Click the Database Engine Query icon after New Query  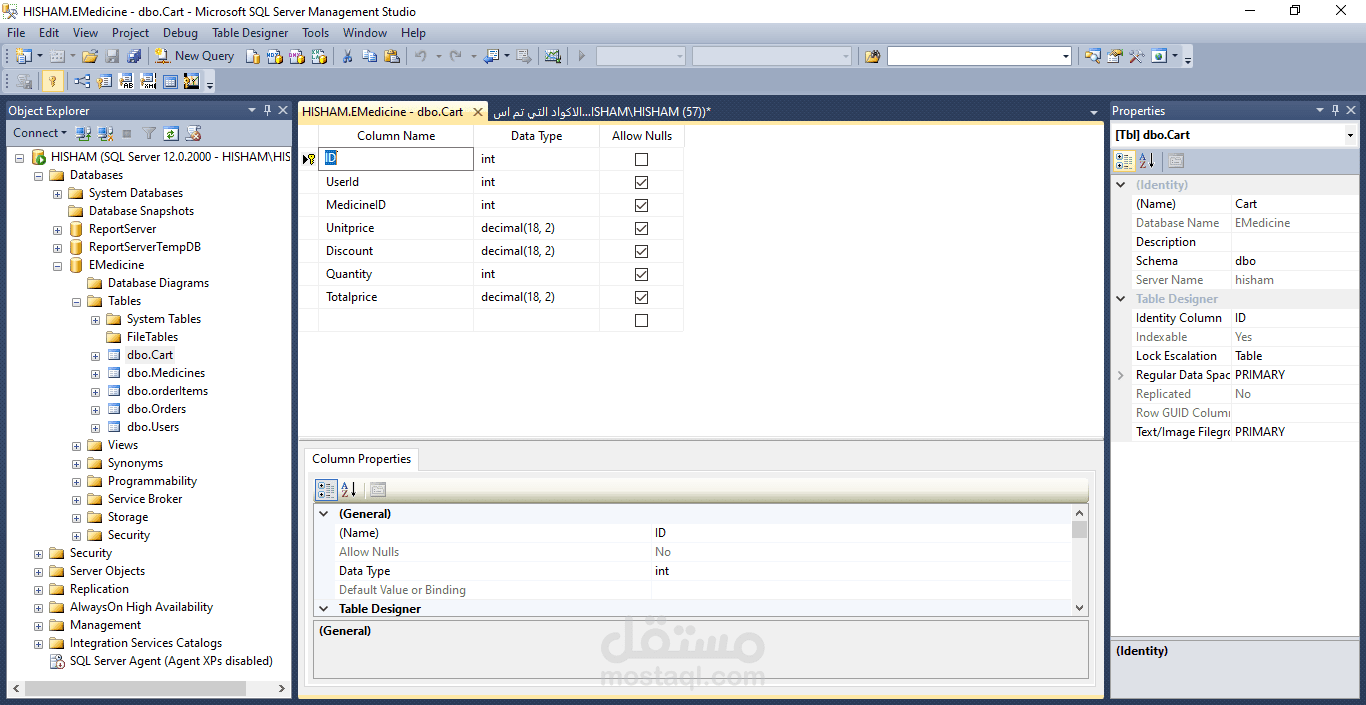[253, 56]
